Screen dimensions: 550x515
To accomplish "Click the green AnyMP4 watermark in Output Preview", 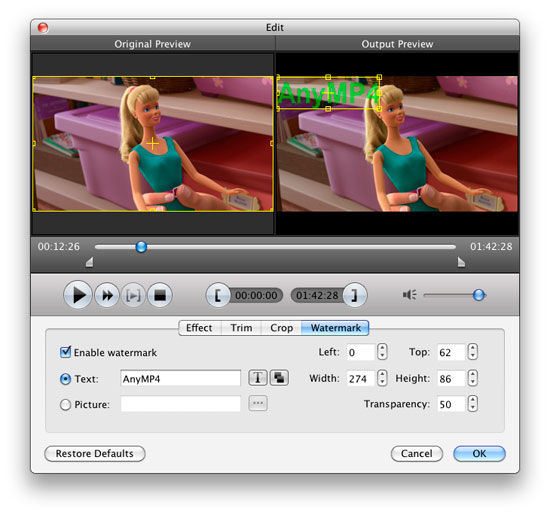I will pyautogui.click(x=329, y=93).
